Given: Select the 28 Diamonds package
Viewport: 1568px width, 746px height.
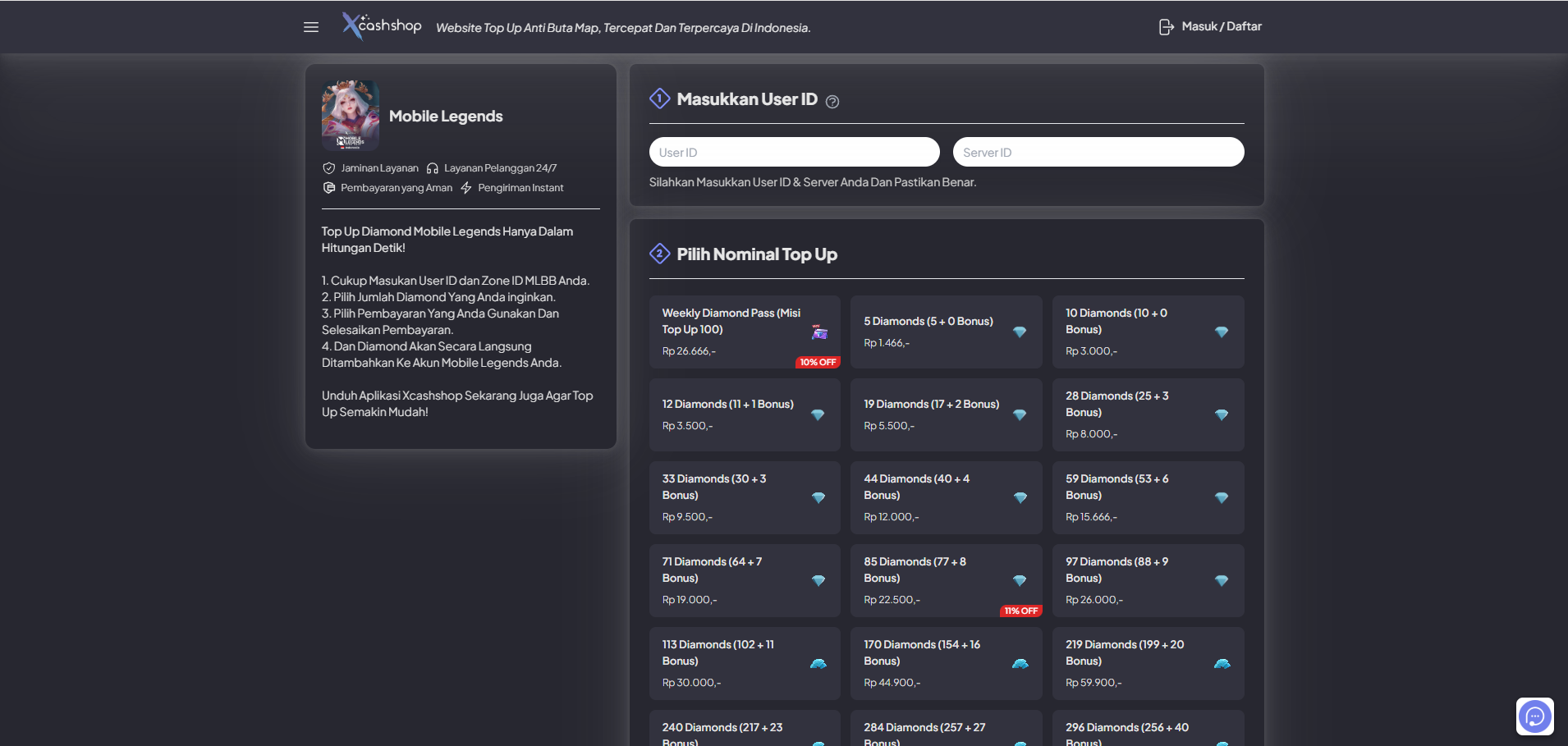Looking at the screenshot, I should [1148, 414].
